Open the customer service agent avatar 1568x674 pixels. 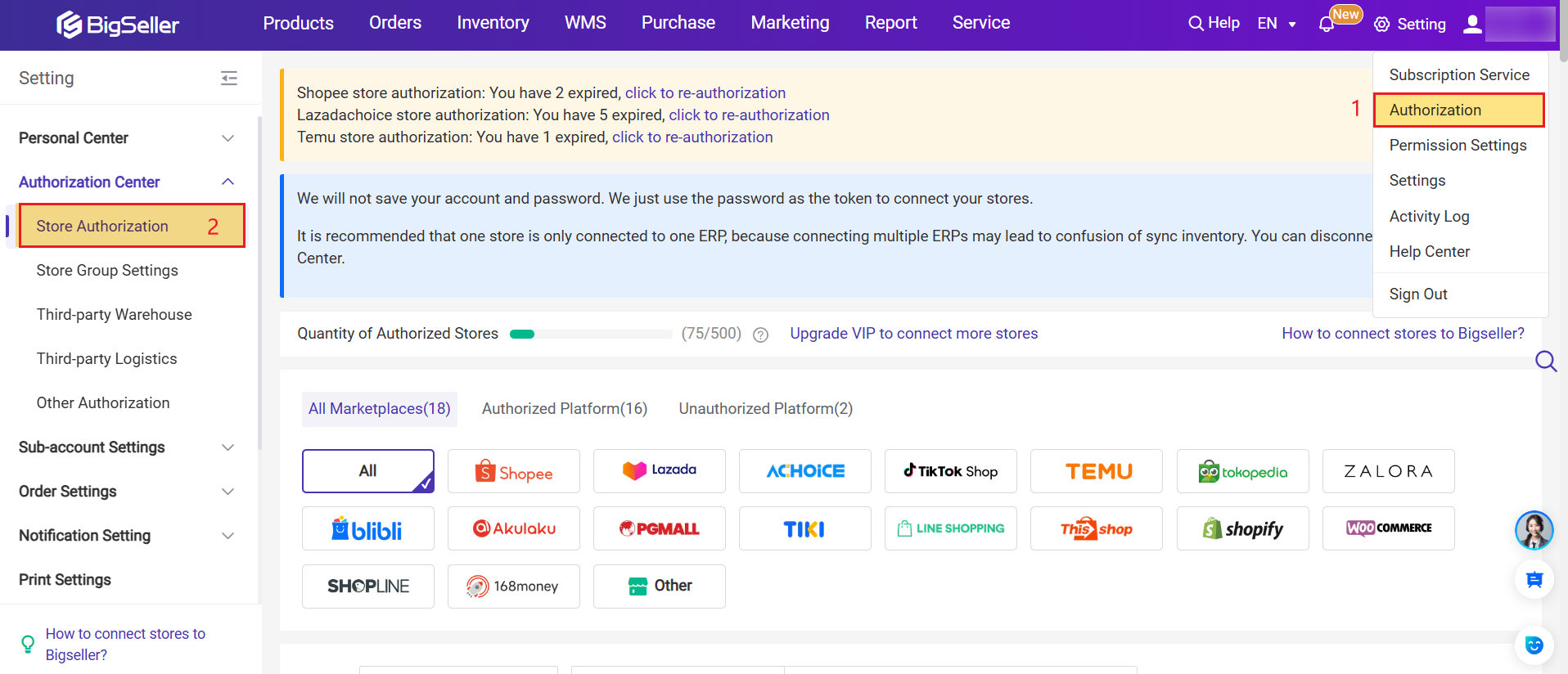[1534, 530]
